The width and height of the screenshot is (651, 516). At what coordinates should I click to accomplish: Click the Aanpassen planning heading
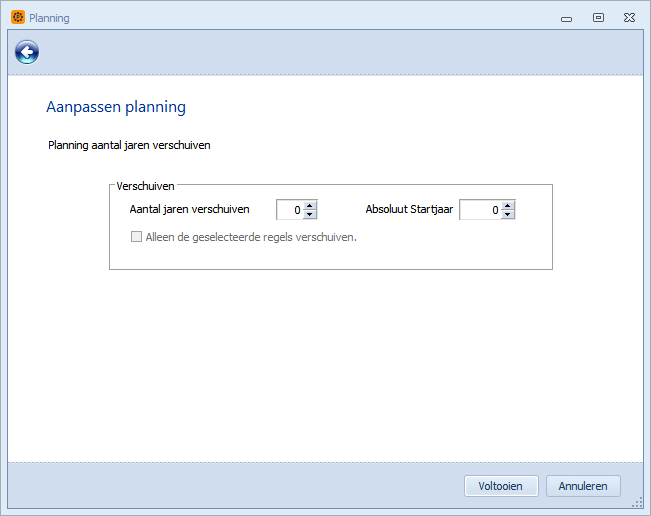116,107
